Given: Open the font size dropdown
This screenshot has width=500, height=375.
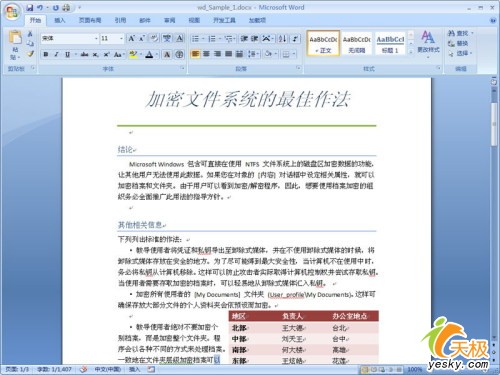Looking at the screenshot, I should 121,39.
